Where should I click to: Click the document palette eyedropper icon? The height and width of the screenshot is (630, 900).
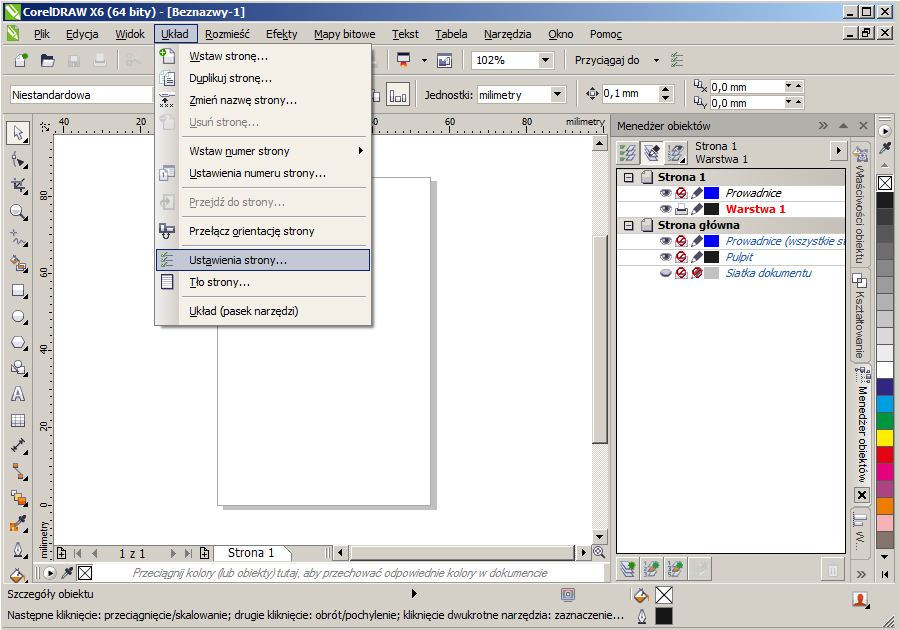67,573
